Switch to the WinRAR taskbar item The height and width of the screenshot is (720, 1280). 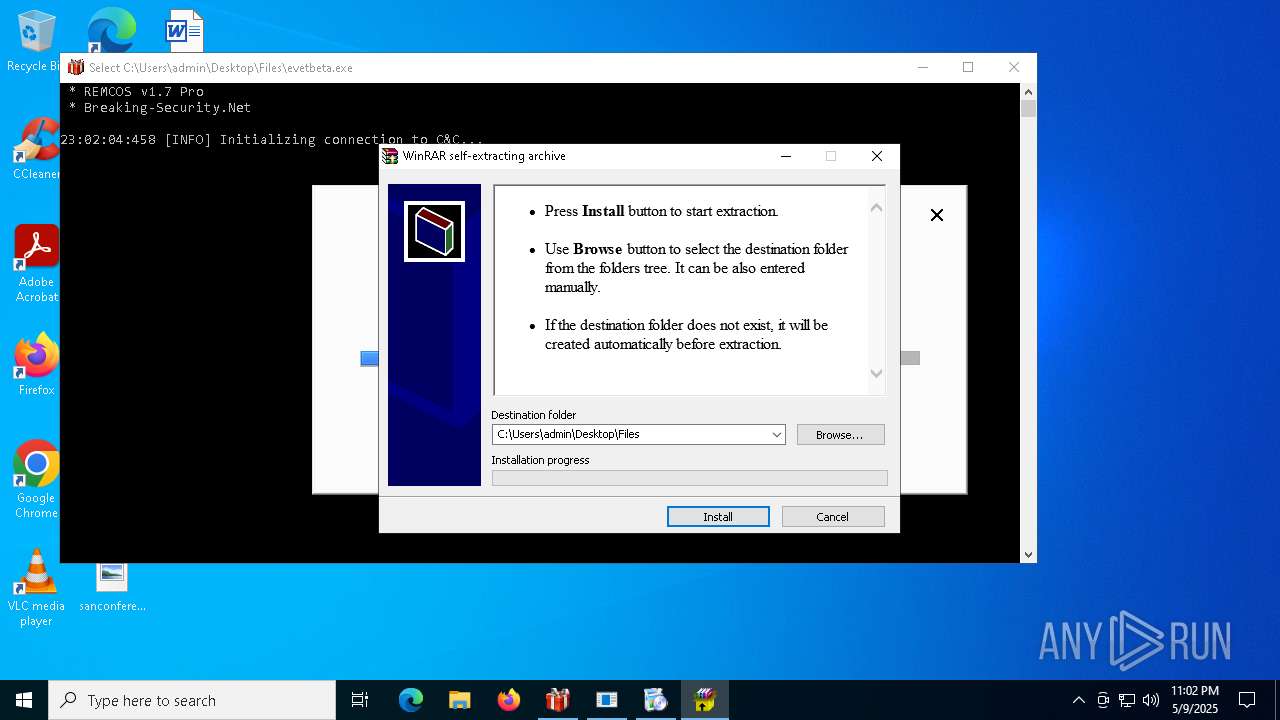coord(705,700)
